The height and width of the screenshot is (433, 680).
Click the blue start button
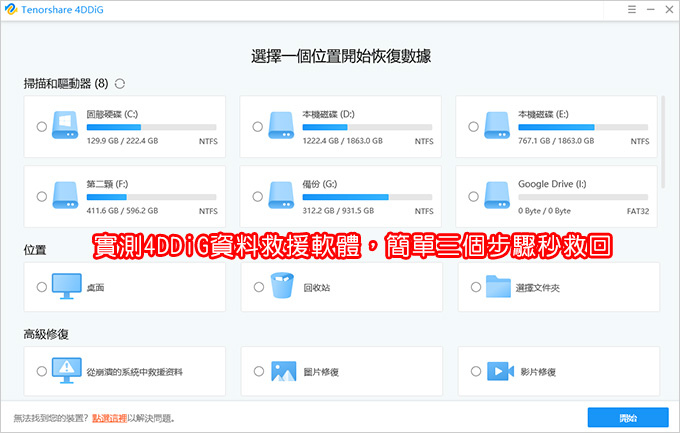628,418
